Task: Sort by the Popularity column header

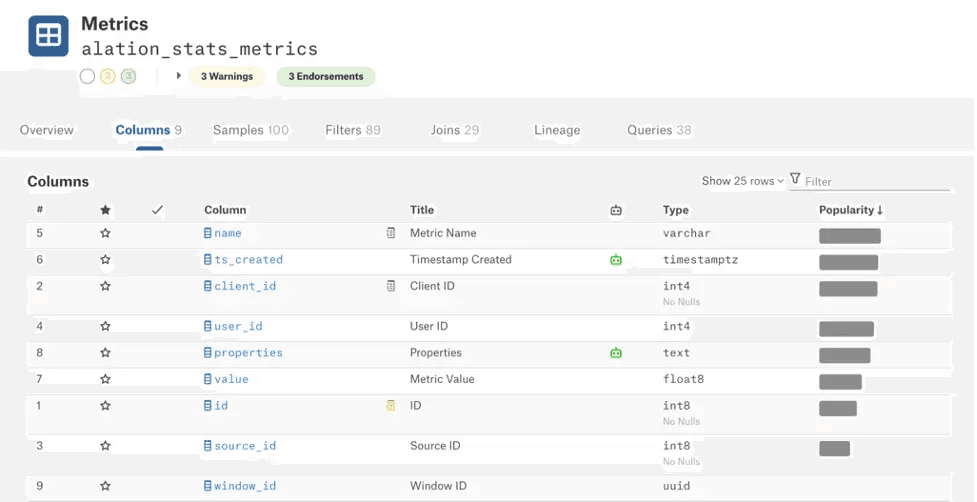Action: 851,210
